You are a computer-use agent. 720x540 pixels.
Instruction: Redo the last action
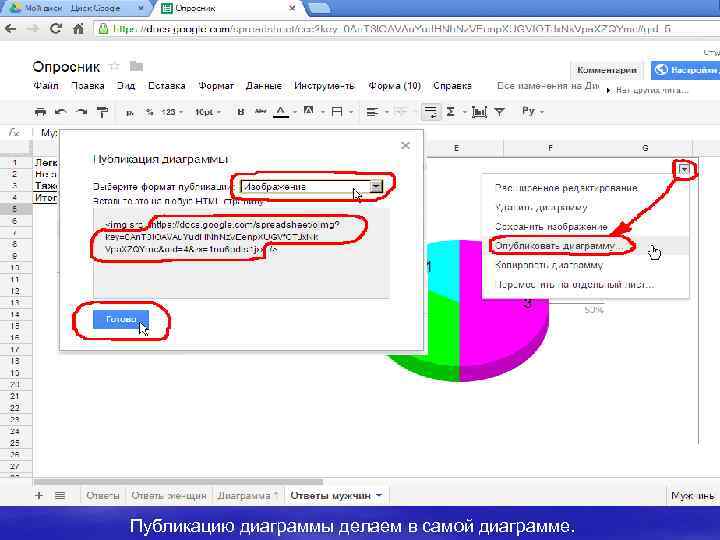click(82, 112)
